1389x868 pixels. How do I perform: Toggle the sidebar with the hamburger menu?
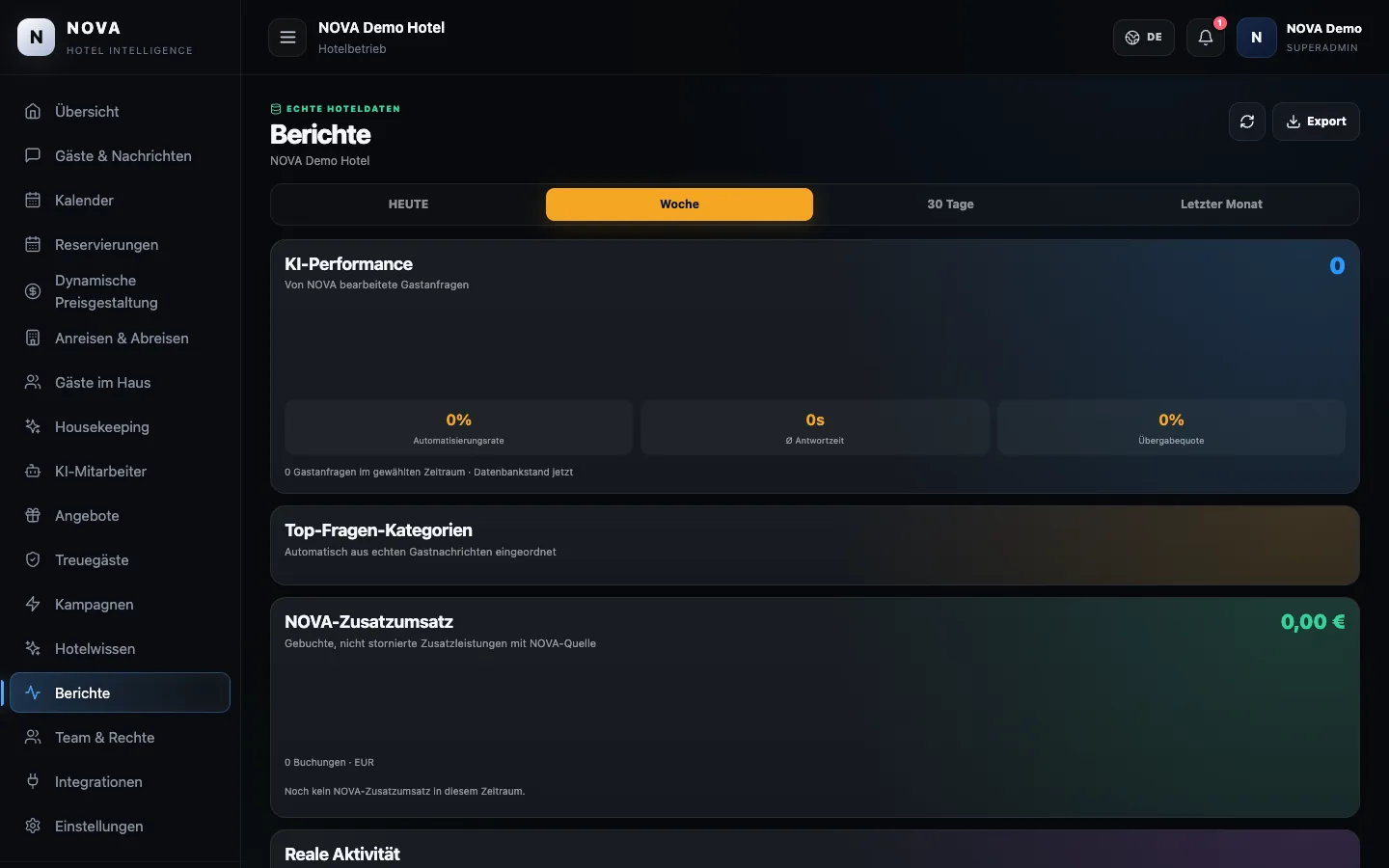coord(287,38)
